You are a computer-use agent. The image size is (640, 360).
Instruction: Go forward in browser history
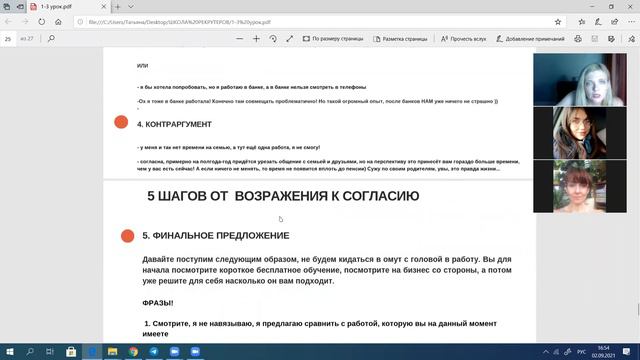click(x=25, y=22)
